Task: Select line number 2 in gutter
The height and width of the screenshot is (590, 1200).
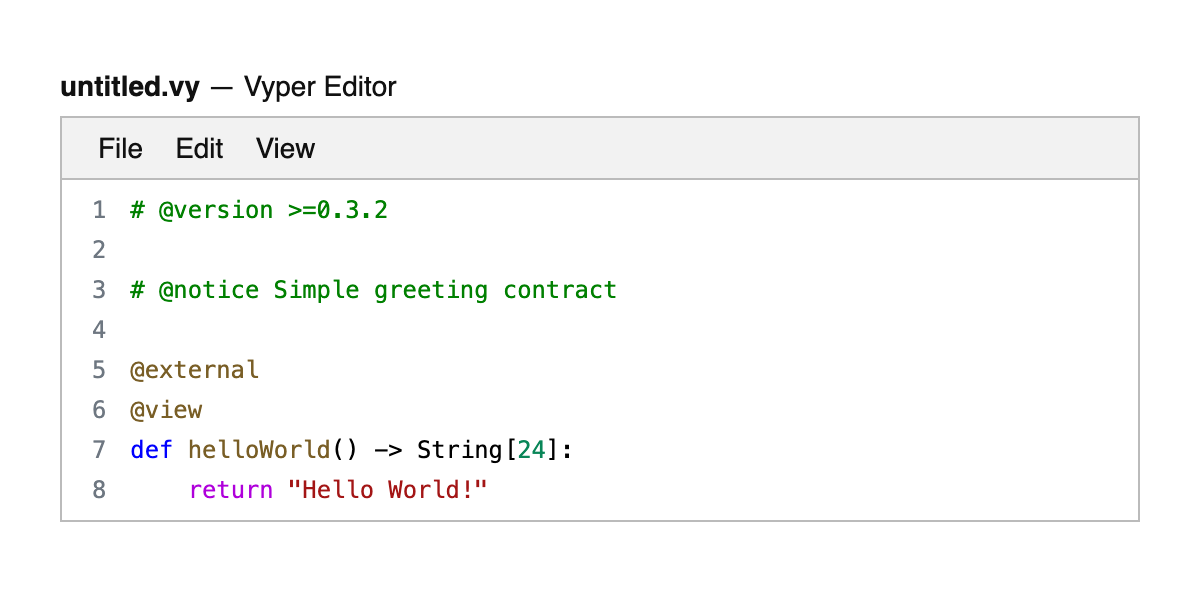Action: pyautogui.click(x=98, y=250)
